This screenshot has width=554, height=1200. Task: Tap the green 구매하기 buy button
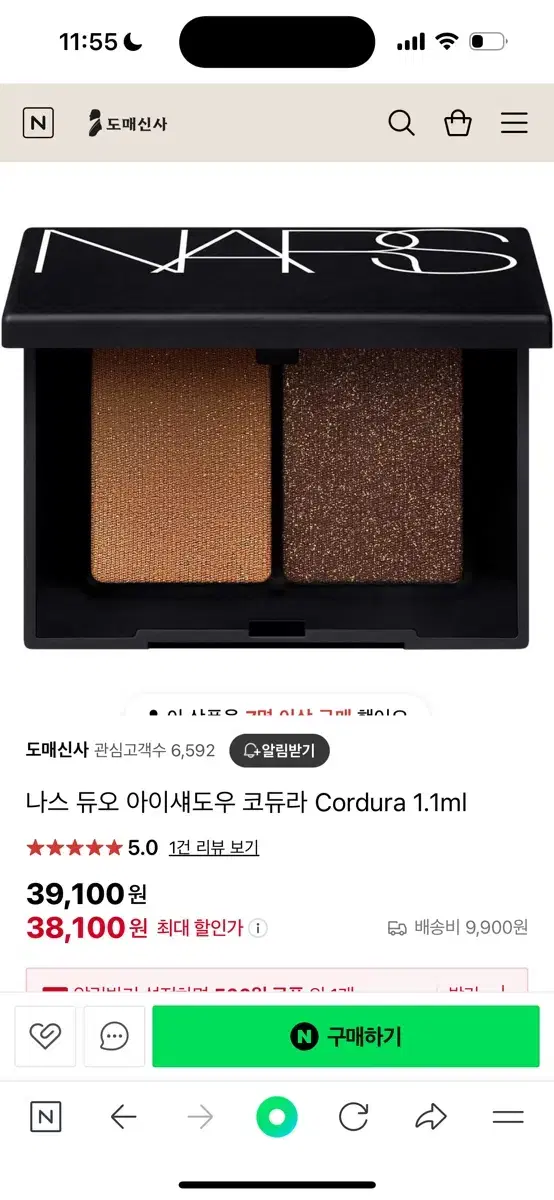coord(346,1036)
